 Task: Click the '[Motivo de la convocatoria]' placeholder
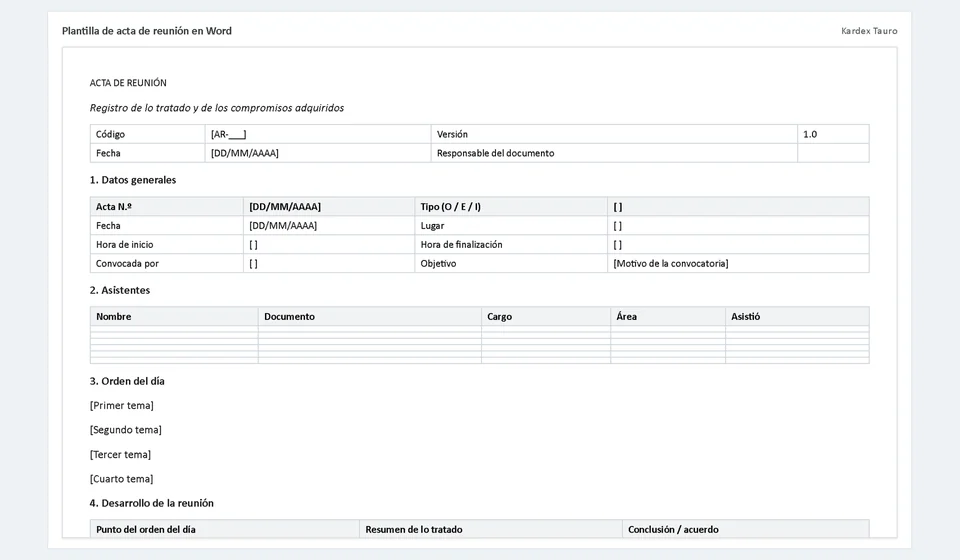tap(671, 263)
